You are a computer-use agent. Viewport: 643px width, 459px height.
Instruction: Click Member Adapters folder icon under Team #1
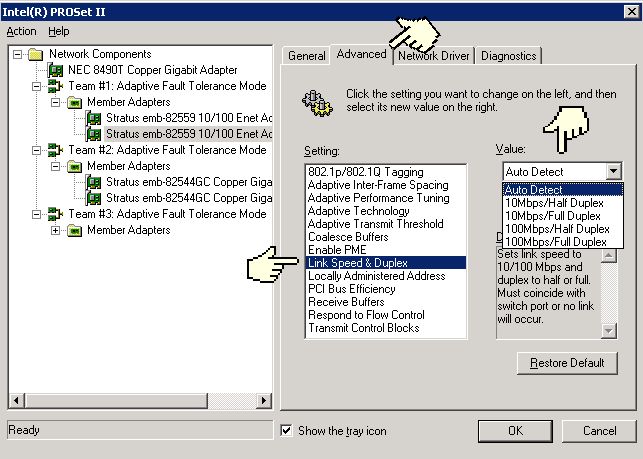[x=74, y=102]
